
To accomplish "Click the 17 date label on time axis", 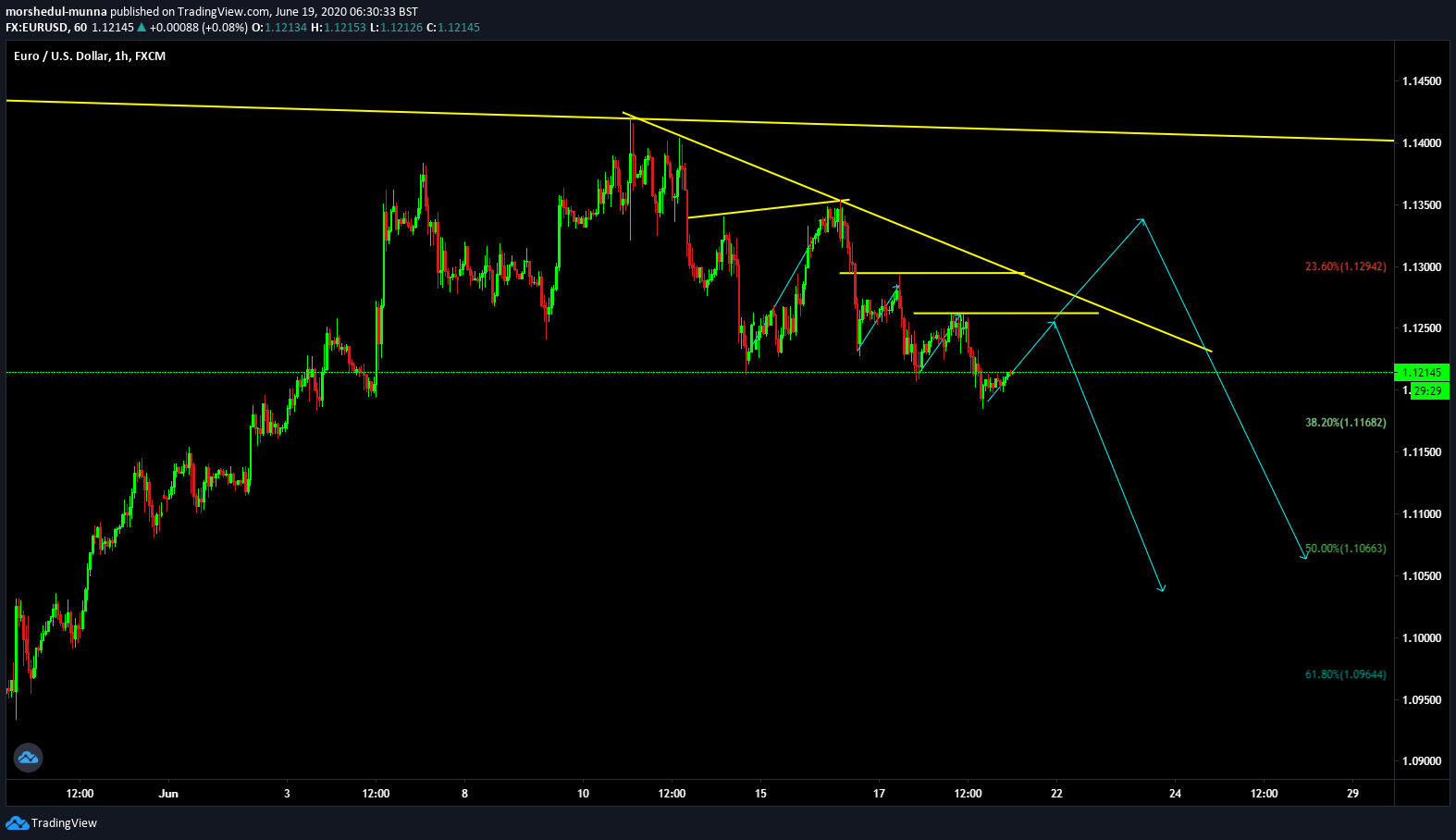I will 879,794.
